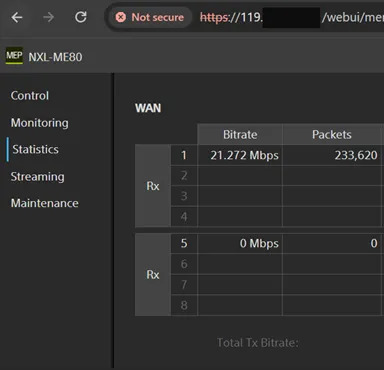
Task: Click the MEP logo icon
Action: tap(14, 56)
